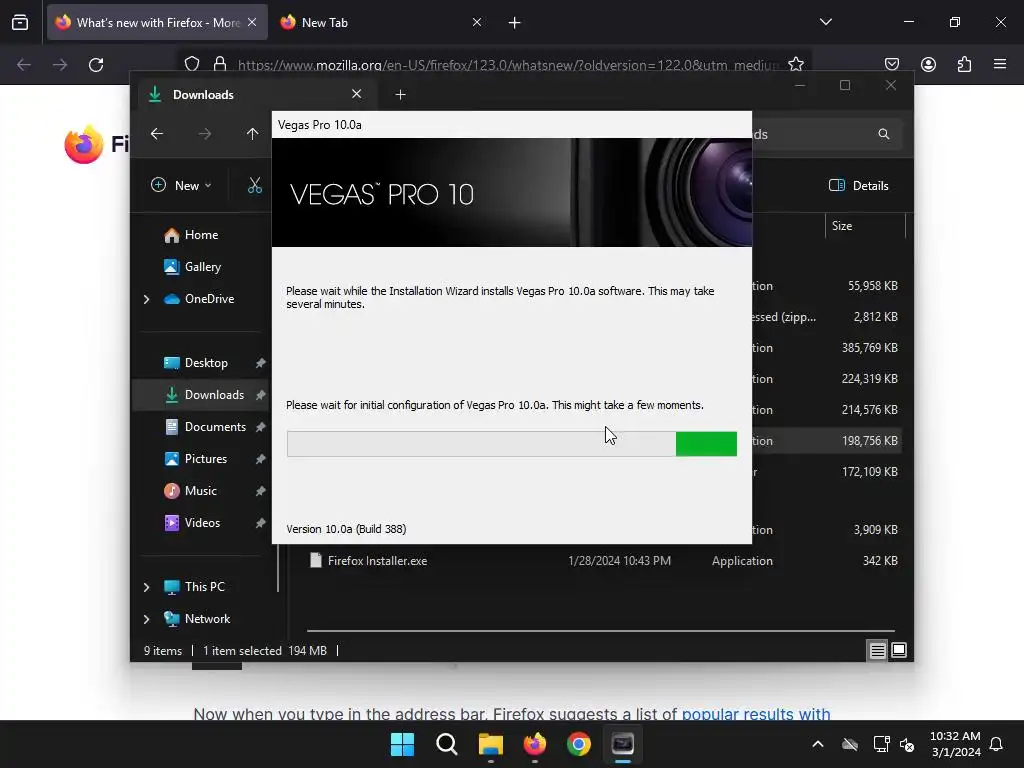Screen dimensions: 1024x768
Task: Close the Downloads tab in File Explorer
Action: pos(357,94)
